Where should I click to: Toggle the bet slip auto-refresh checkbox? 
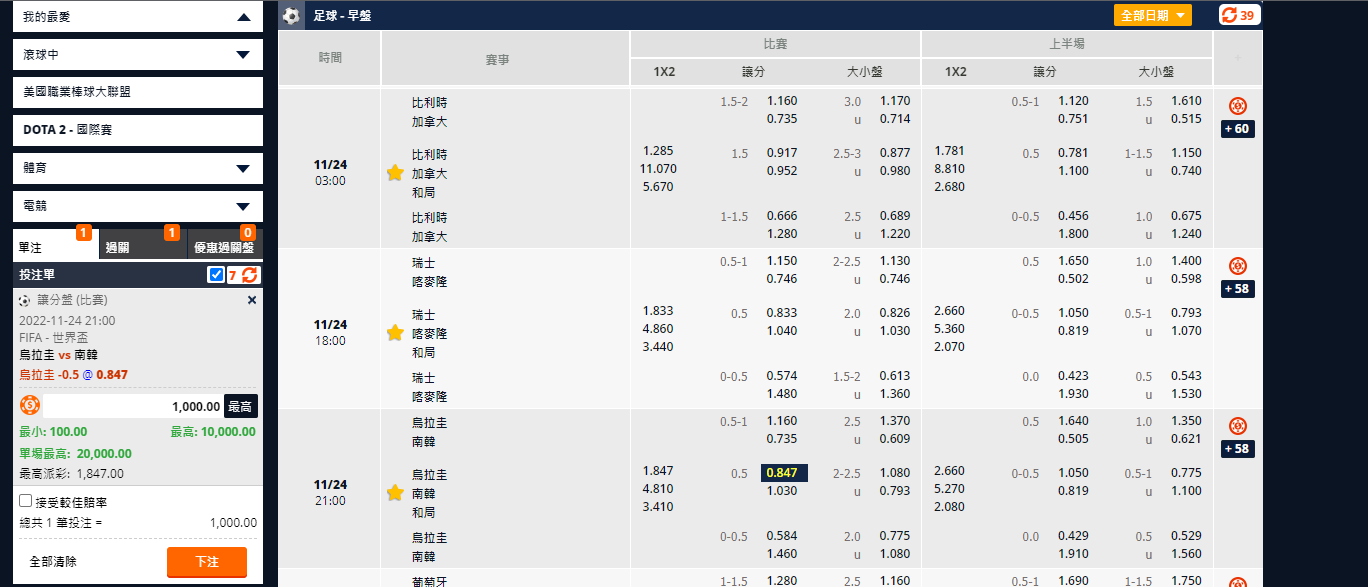tap(216, 275)
